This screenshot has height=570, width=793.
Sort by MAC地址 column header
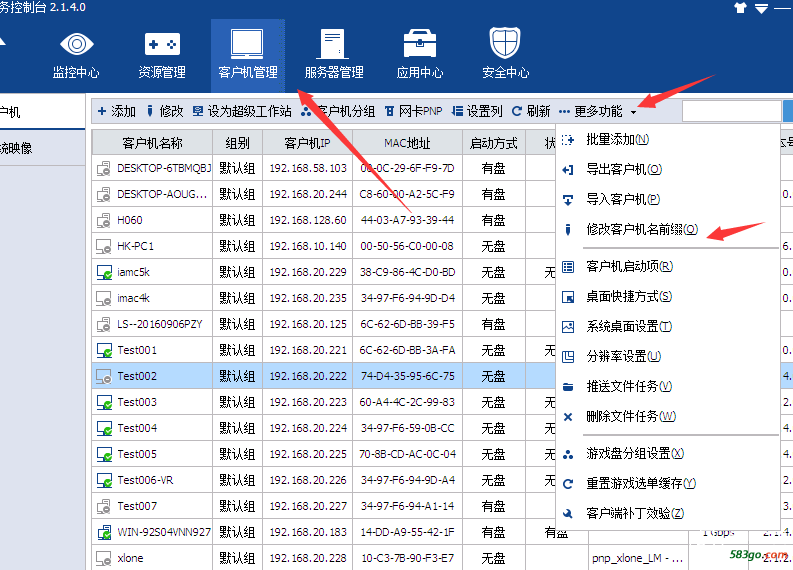(x=407, y=143)
